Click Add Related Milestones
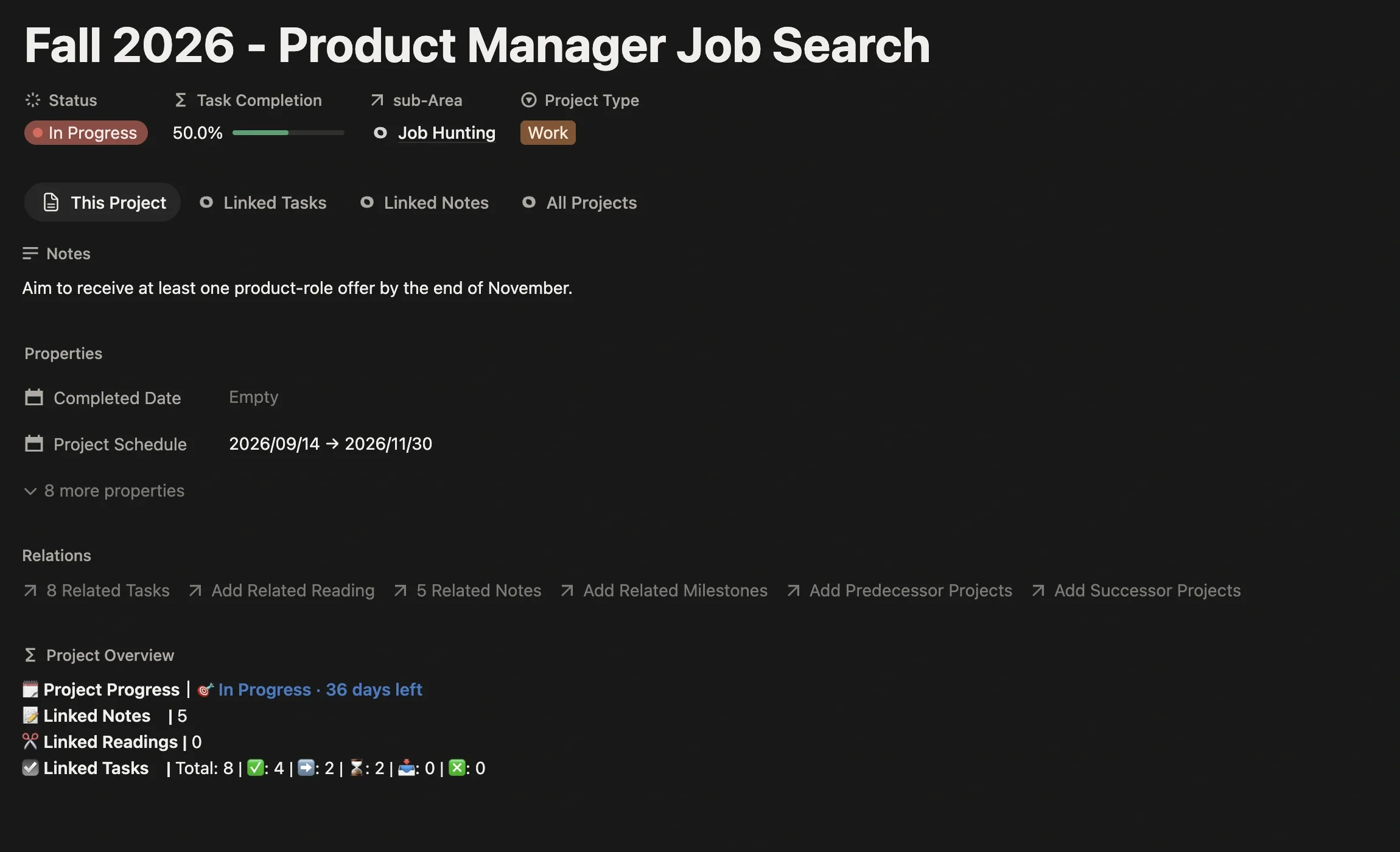Screen dimensions: 1400x852 tap(664, 590)
